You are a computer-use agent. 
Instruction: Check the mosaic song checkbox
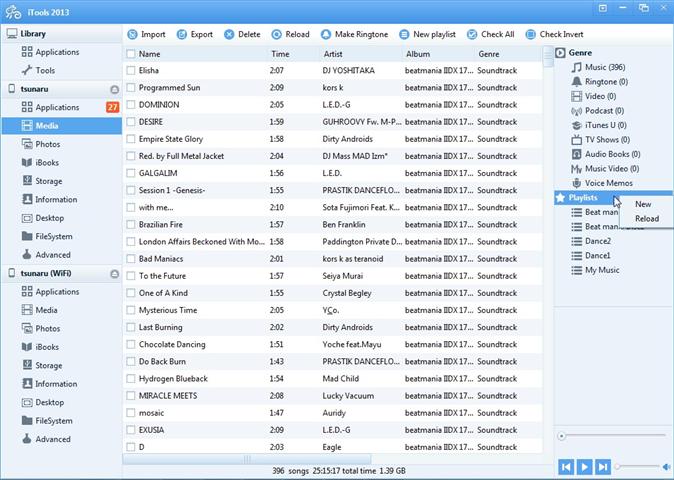(x=131, y=413)
